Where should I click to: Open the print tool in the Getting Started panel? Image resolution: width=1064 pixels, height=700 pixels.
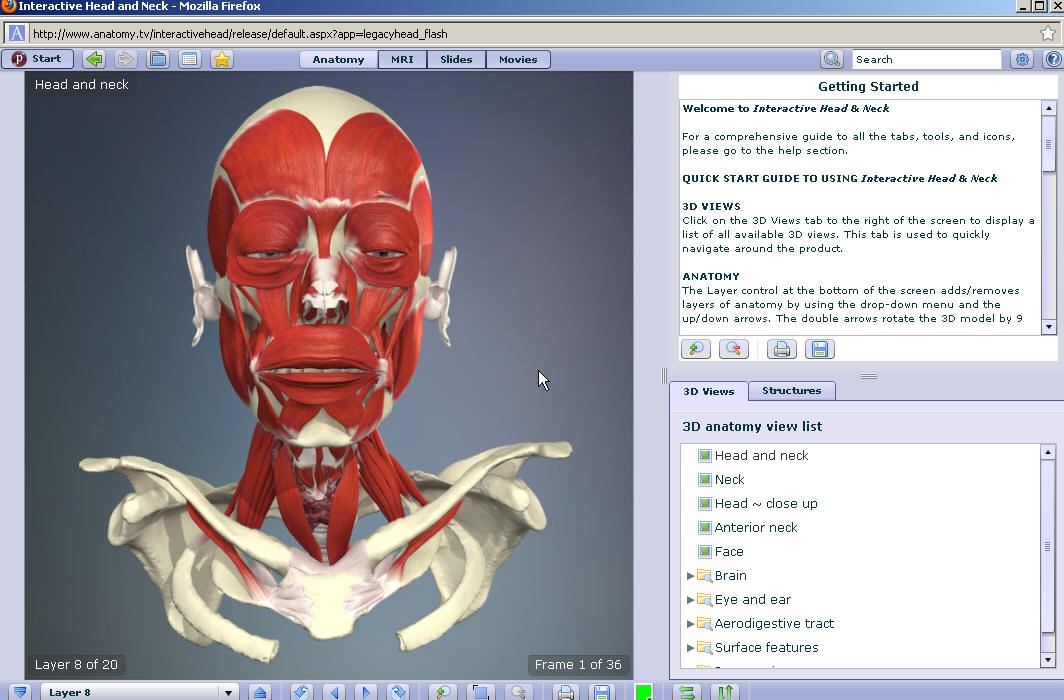[781, 348]
